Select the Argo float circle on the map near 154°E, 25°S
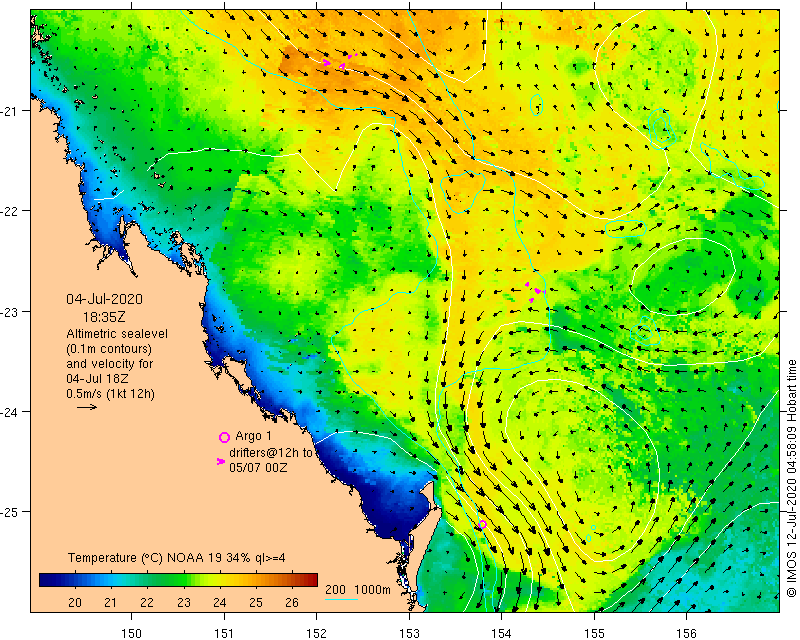 [483, 524]
